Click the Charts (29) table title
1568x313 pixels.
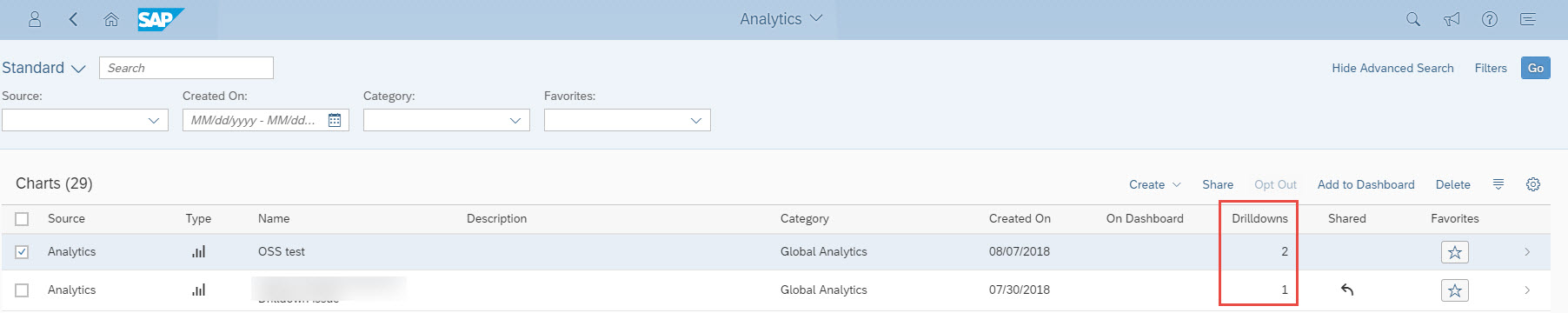click(x=54, y=183)
